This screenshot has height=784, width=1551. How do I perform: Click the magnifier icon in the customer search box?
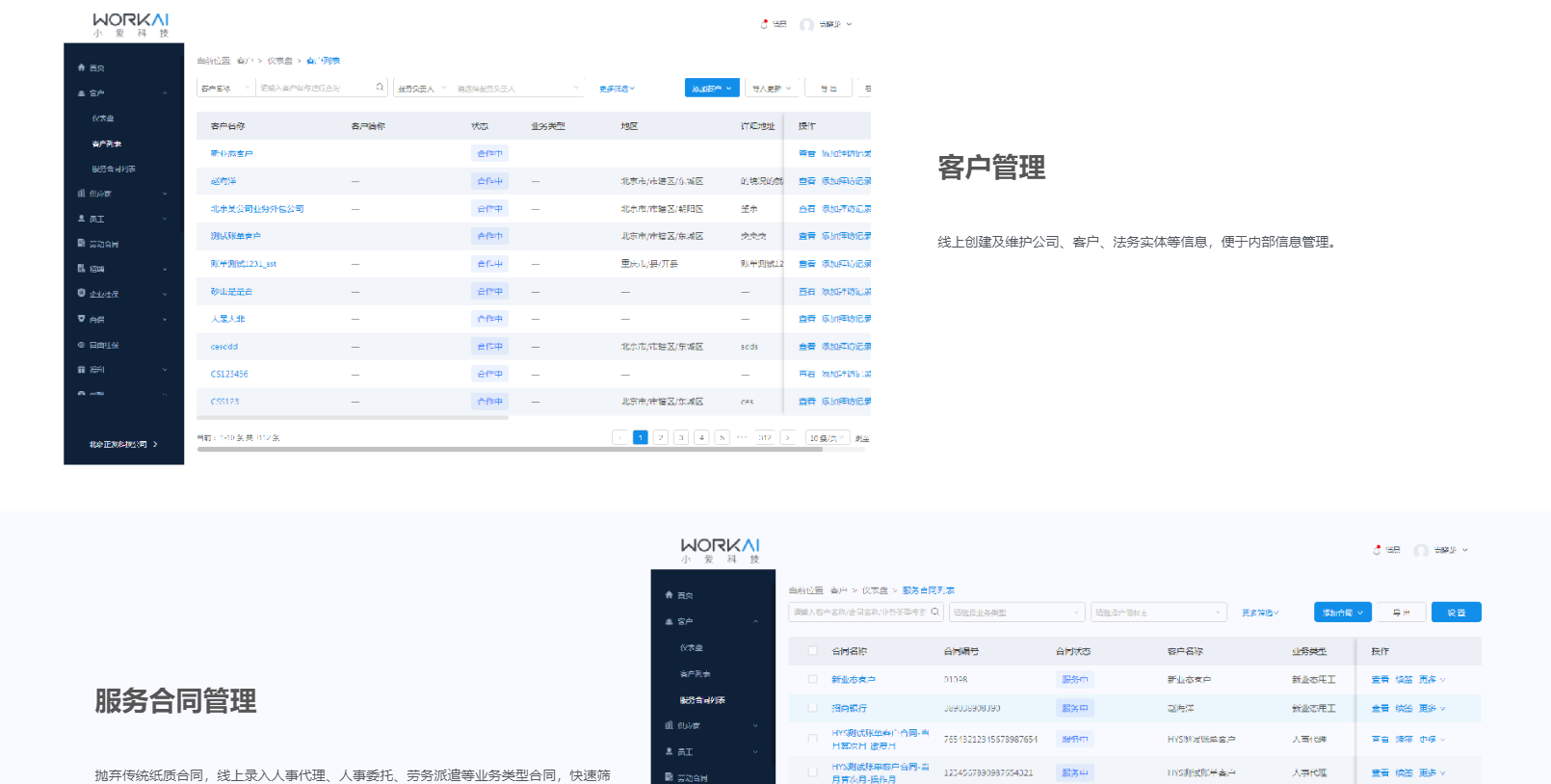pos(380,87)
